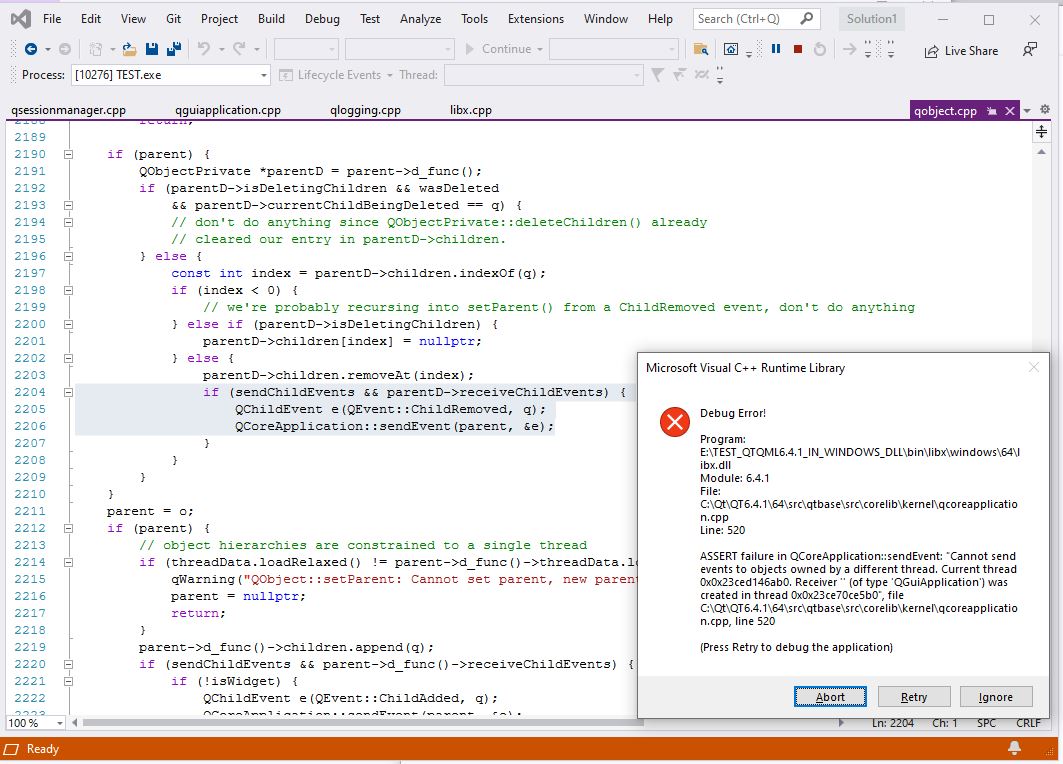Open the Analyze menu

click(x=420, y=19)
